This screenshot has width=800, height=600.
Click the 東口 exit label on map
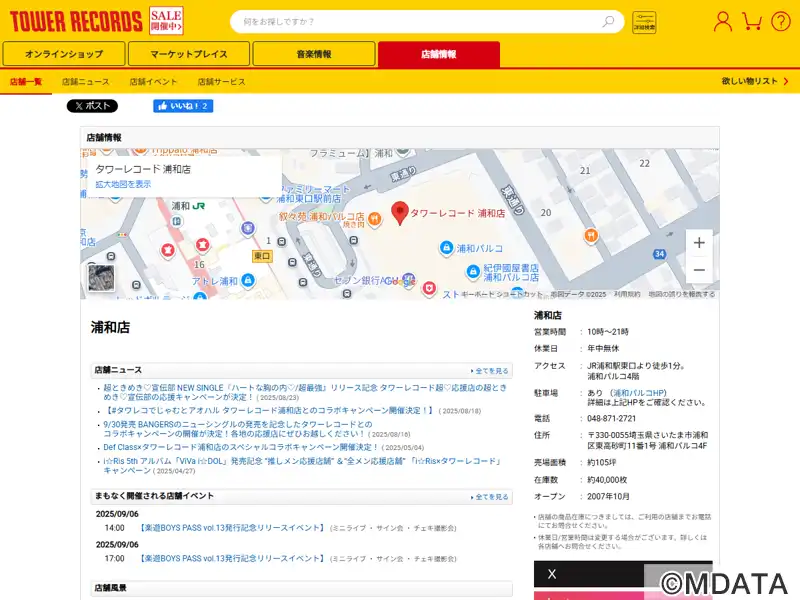coord(262,256)
